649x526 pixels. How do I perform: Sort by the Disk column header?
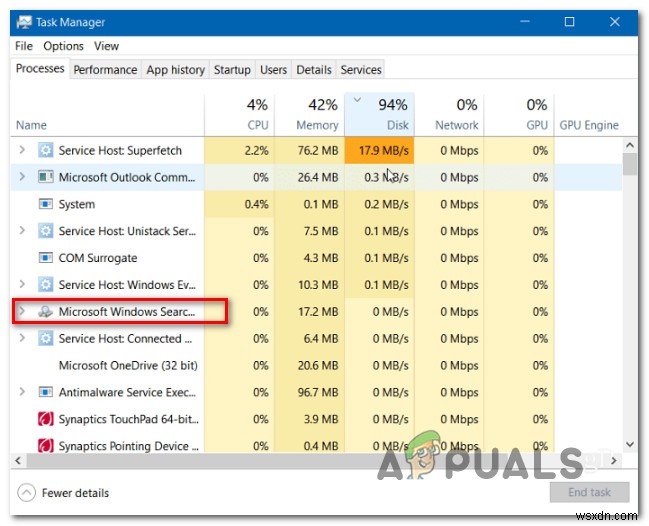coord(379,115)
